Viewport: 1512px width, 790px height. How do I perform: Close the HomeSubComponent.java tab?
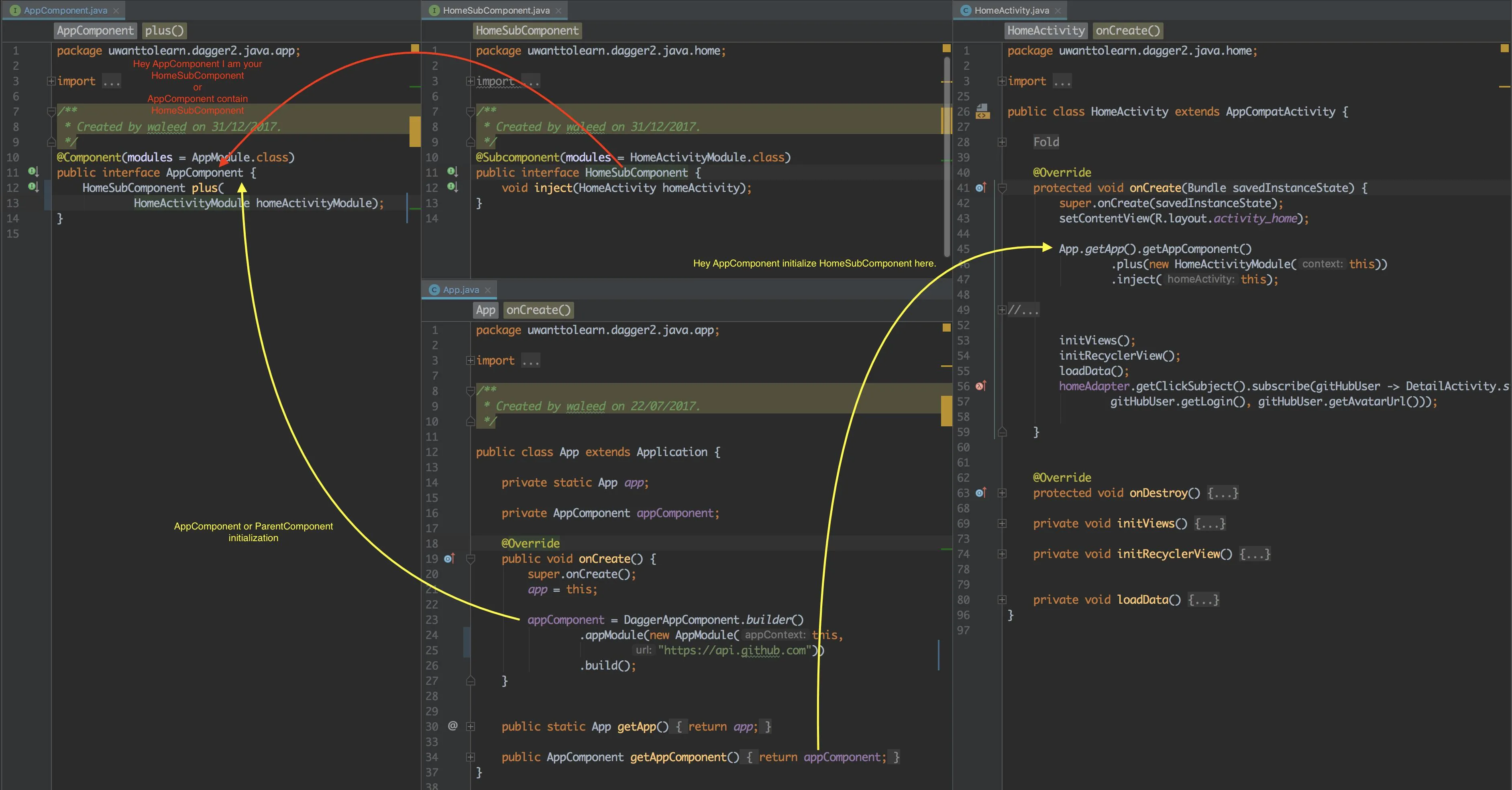(x=558, y=10)
